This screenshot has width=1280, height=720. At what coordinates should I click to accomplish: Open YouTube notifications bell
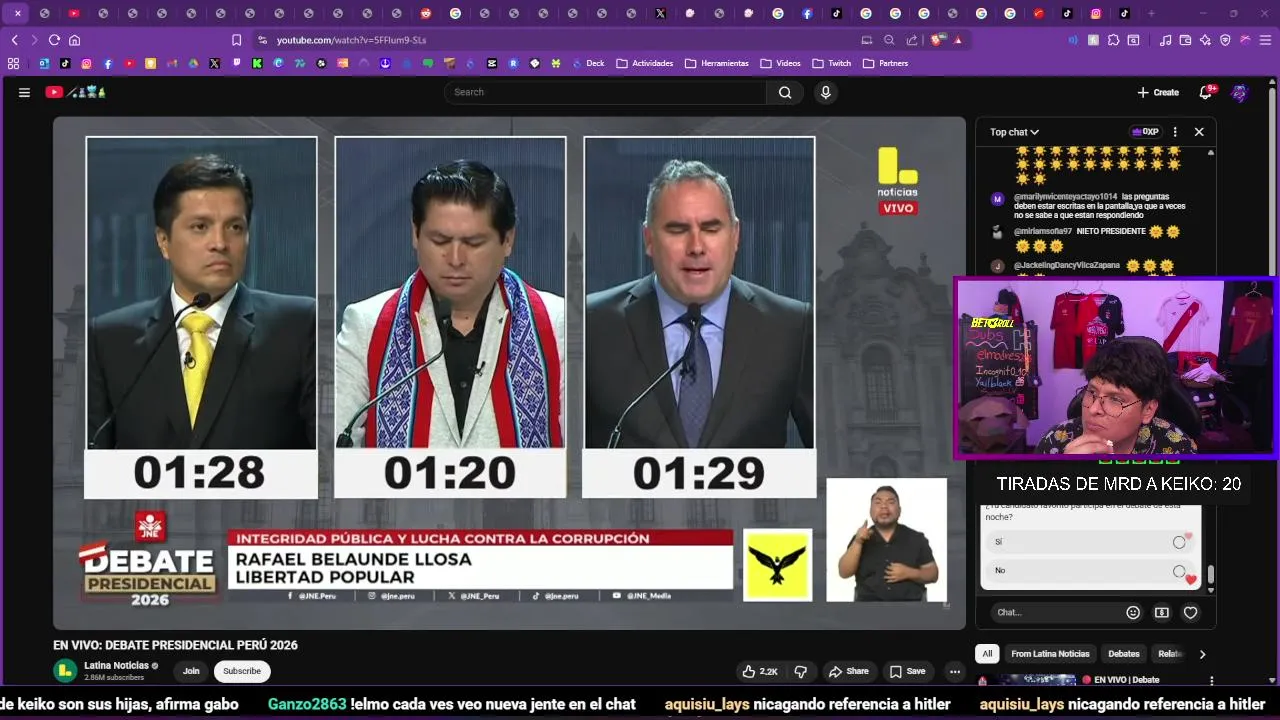1206,92
